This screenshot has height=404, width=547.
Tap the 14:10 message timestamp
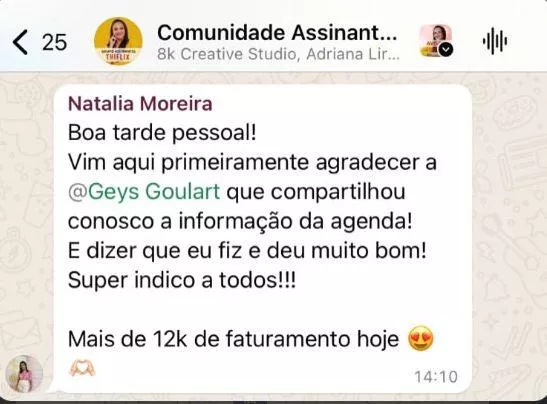click(x=436, y=377)
